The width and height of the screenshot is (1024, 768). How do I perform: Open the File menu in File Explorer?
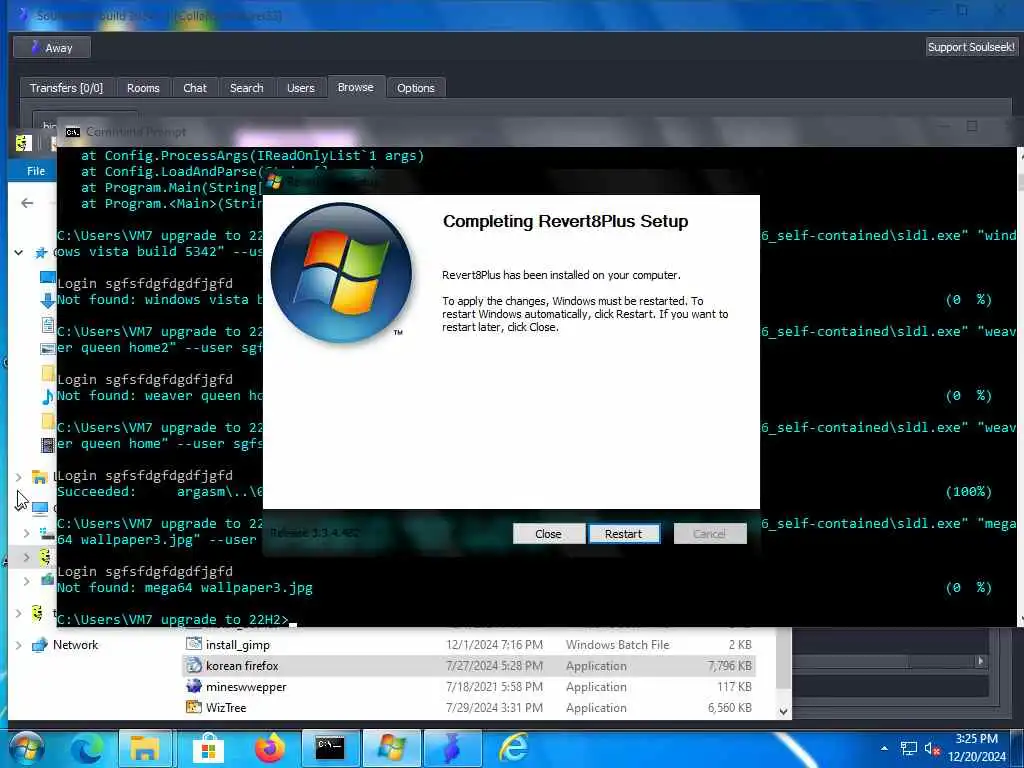tap(36, 171)
